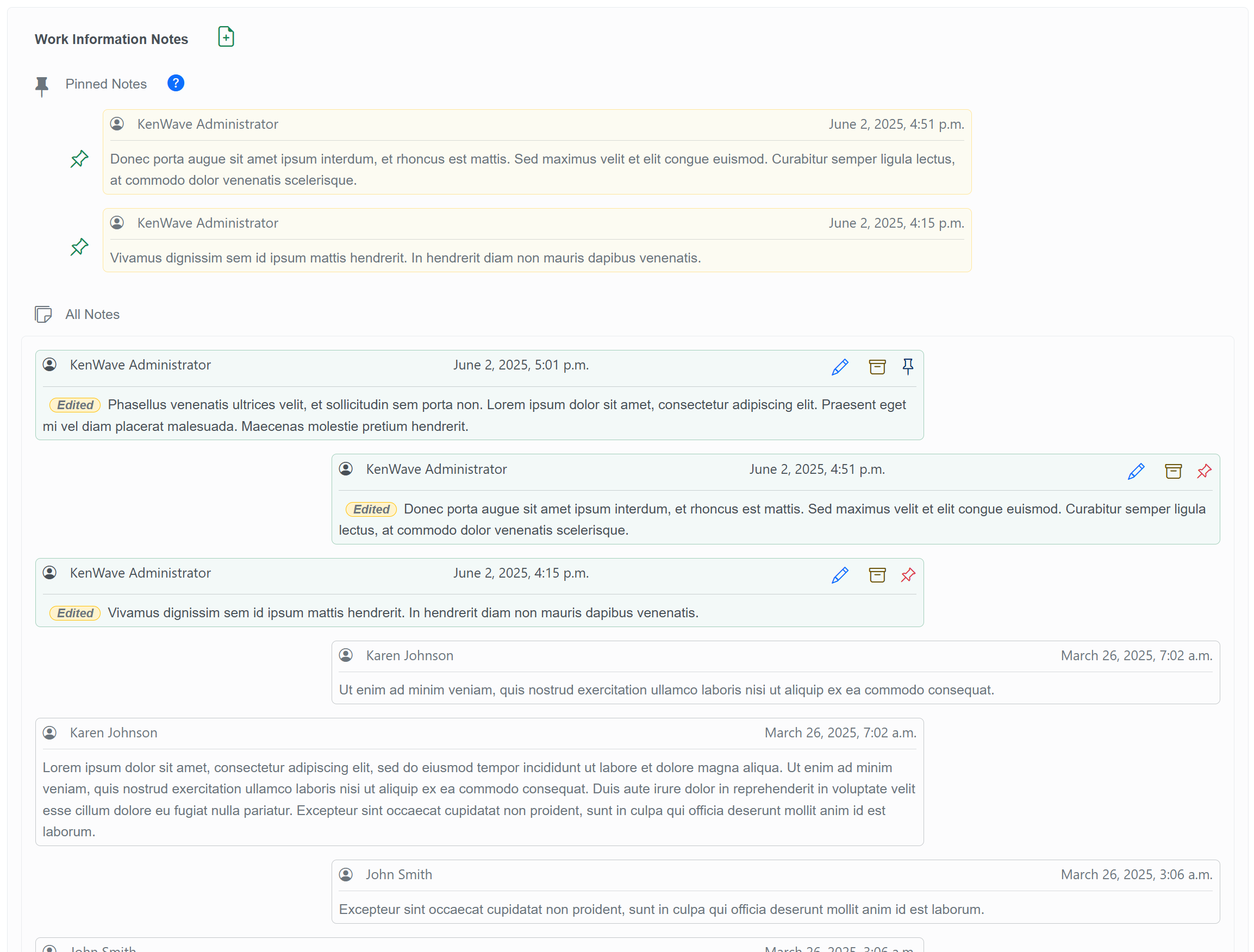This screenshot has height=952, width=1254.
Task: Archive the 4:51 p.m. note in All Notes
Action: (1173, 472)
